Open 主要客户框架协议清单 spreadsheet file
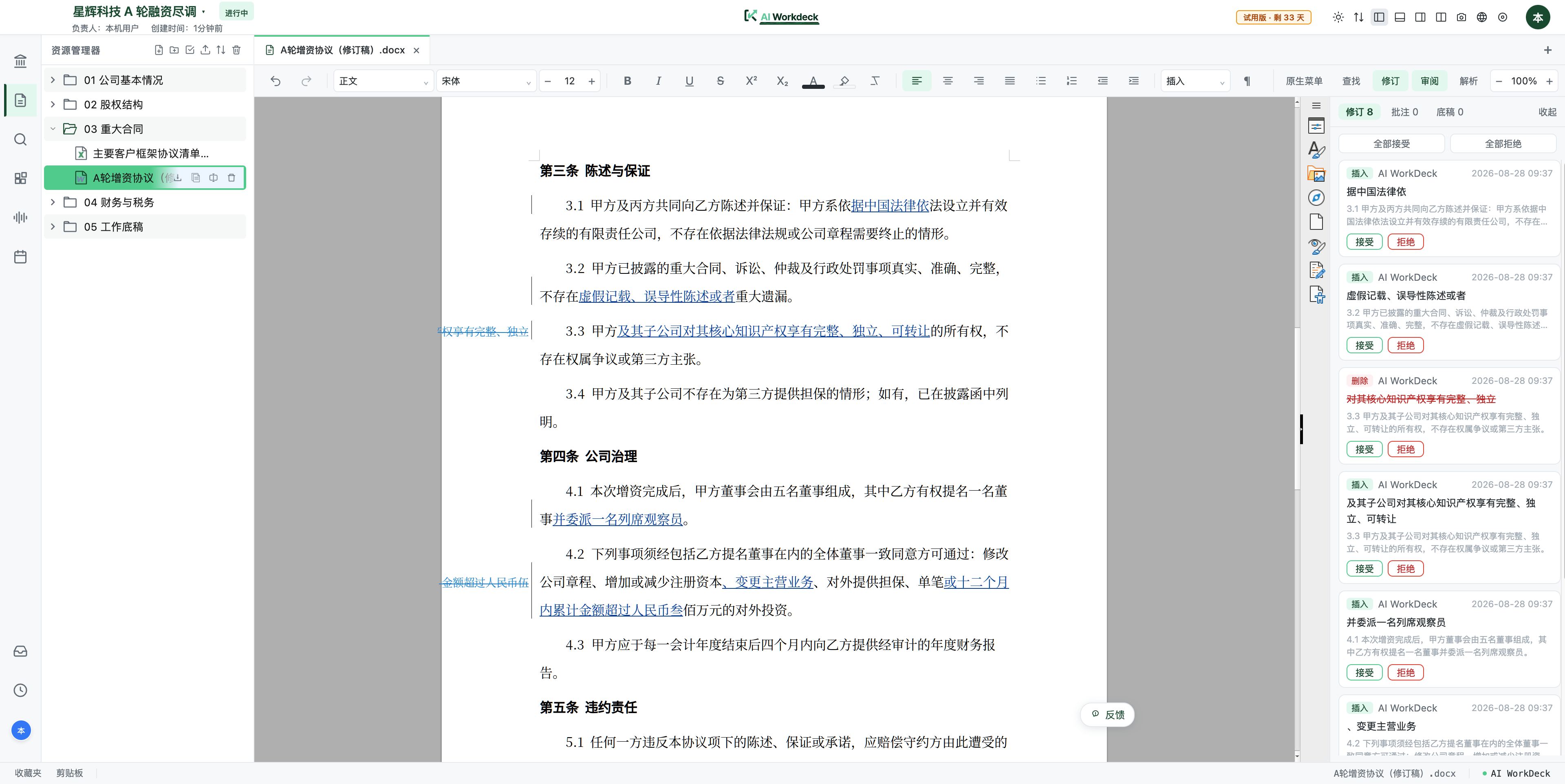The height and width of the screenshot is (784, 1565). point(145,154)
